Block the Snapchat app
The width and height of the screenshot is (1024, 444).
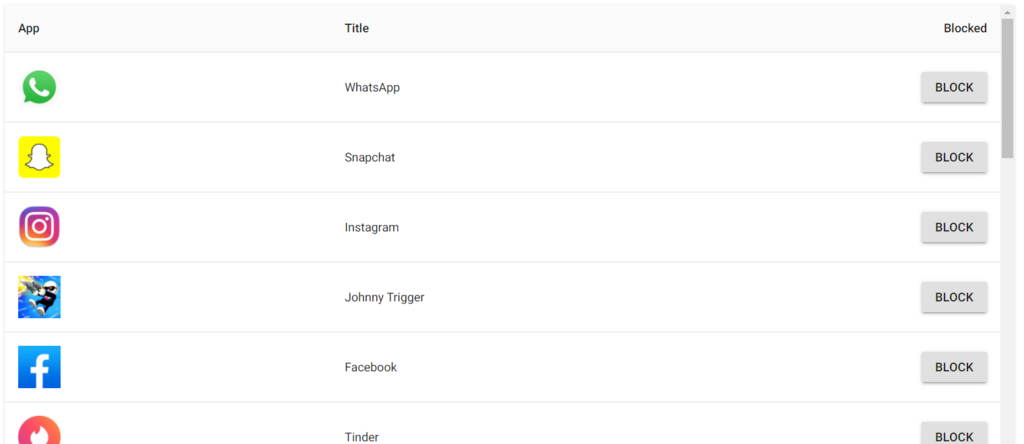953,157
